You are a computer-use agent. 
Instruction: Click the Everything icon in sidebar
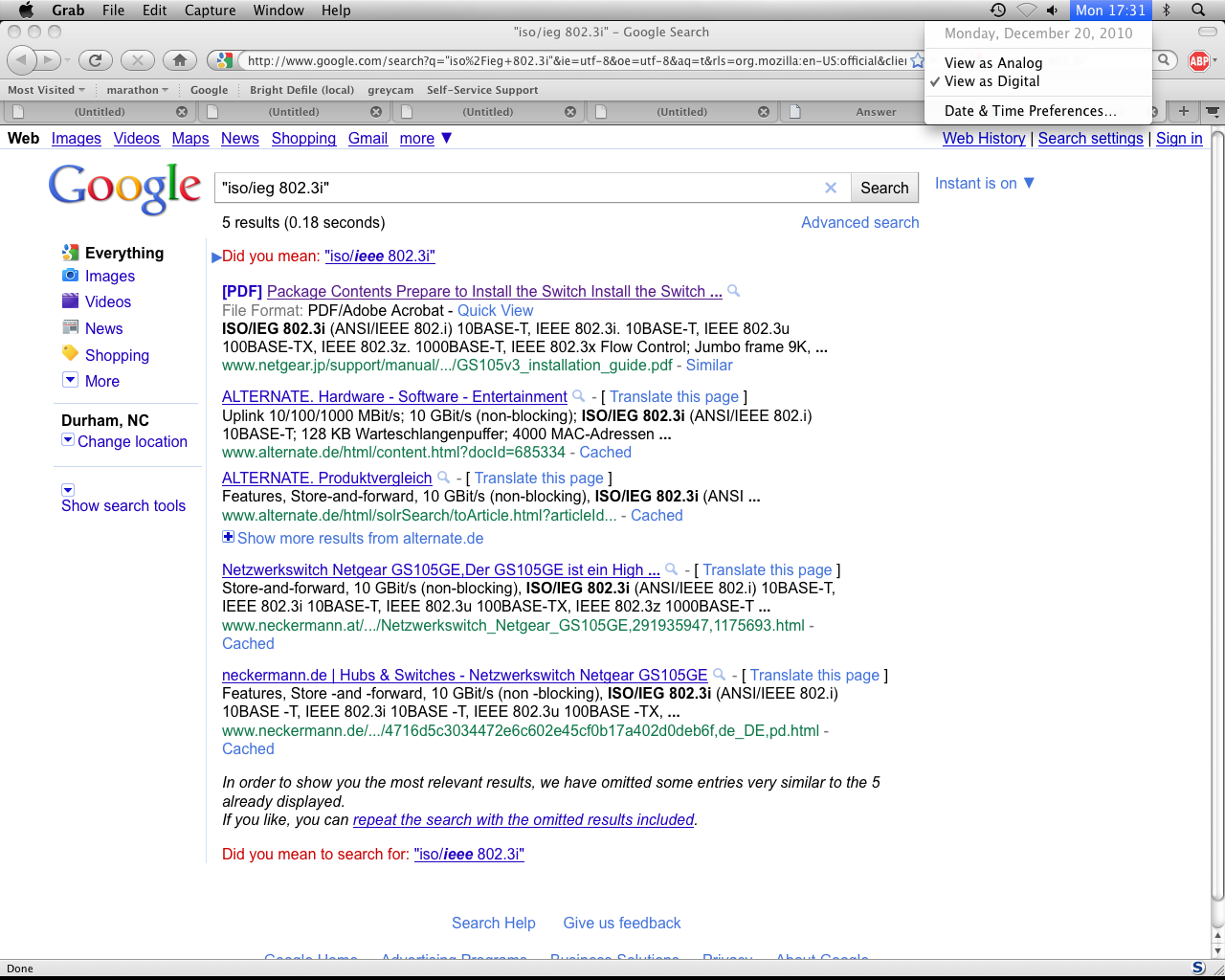coord(70,253)
